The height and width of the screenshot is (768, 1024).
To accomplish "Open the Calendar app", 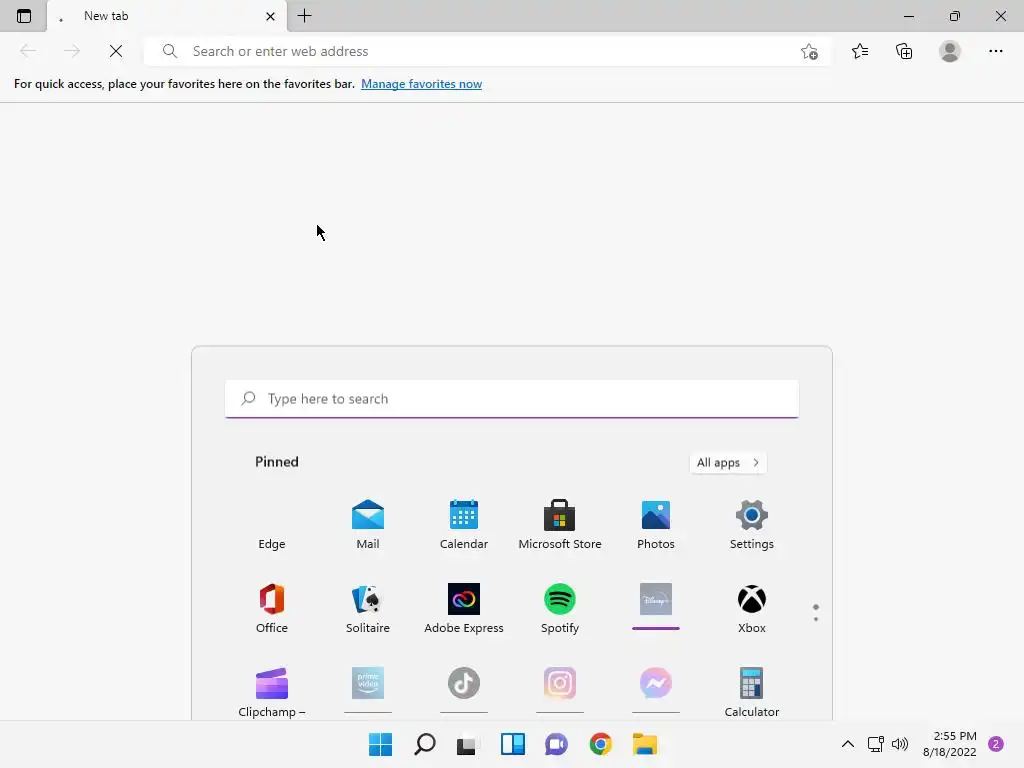I will 464,525.
